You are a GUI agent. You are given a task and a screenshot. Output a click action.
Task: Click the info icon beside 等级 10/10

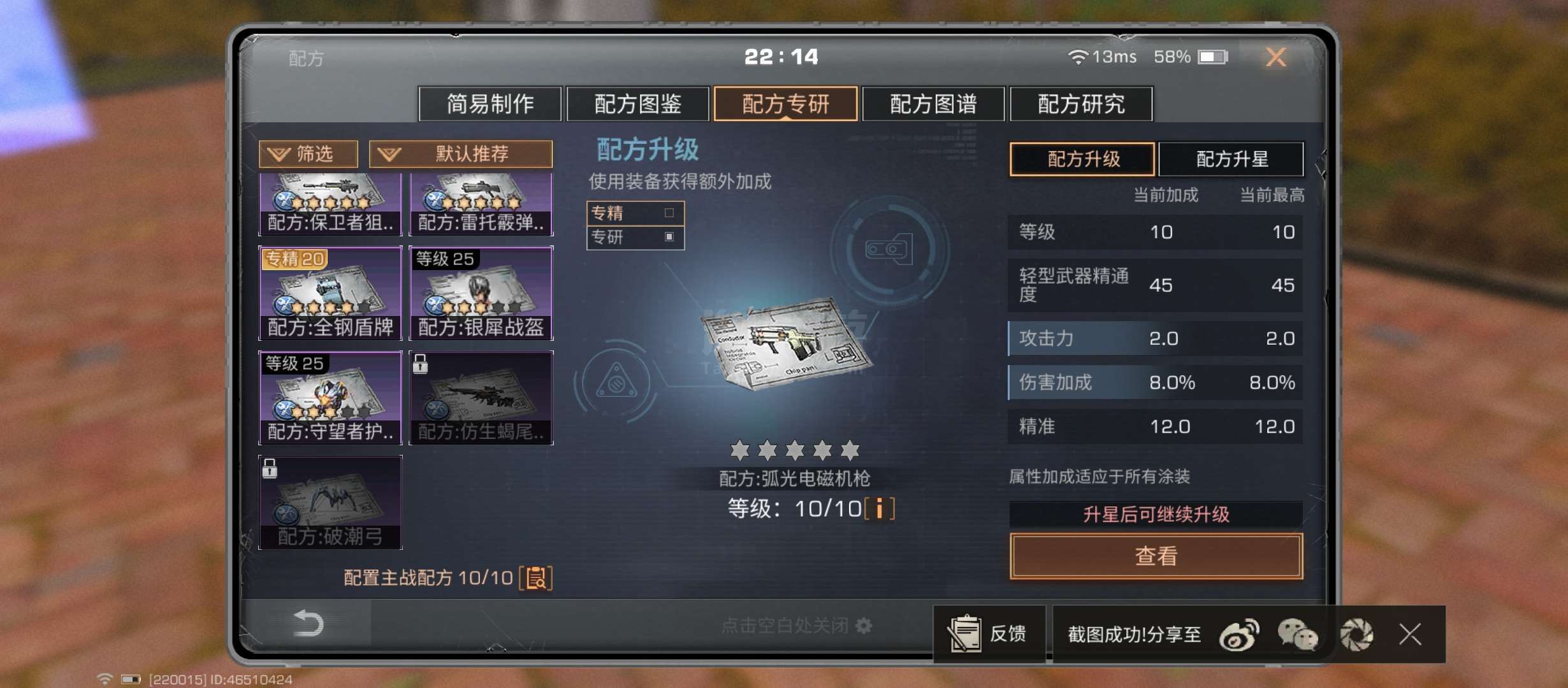coord(880,509)
